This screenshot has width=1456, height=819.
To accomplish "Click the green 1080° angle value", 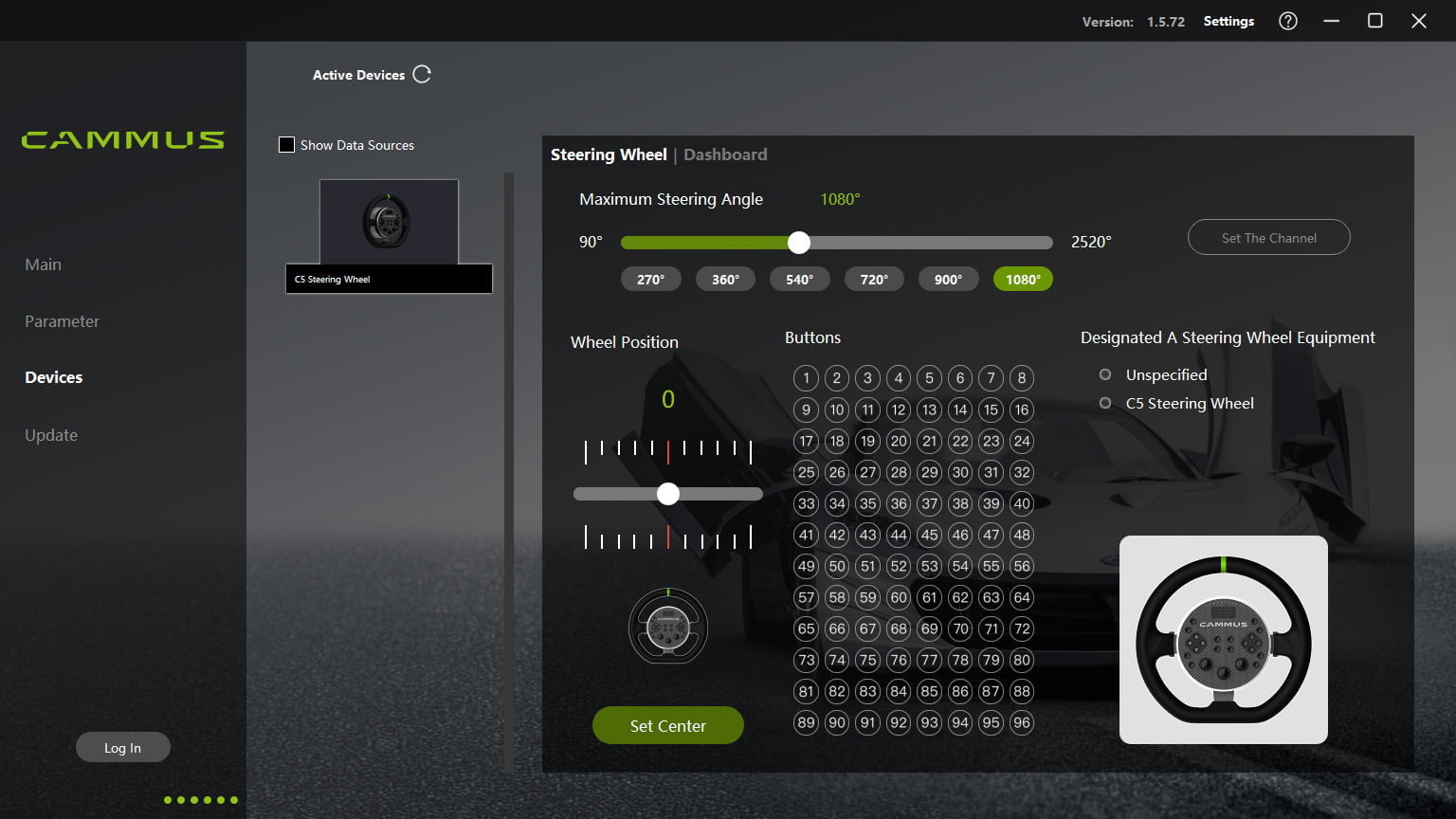I will [840, 199].
